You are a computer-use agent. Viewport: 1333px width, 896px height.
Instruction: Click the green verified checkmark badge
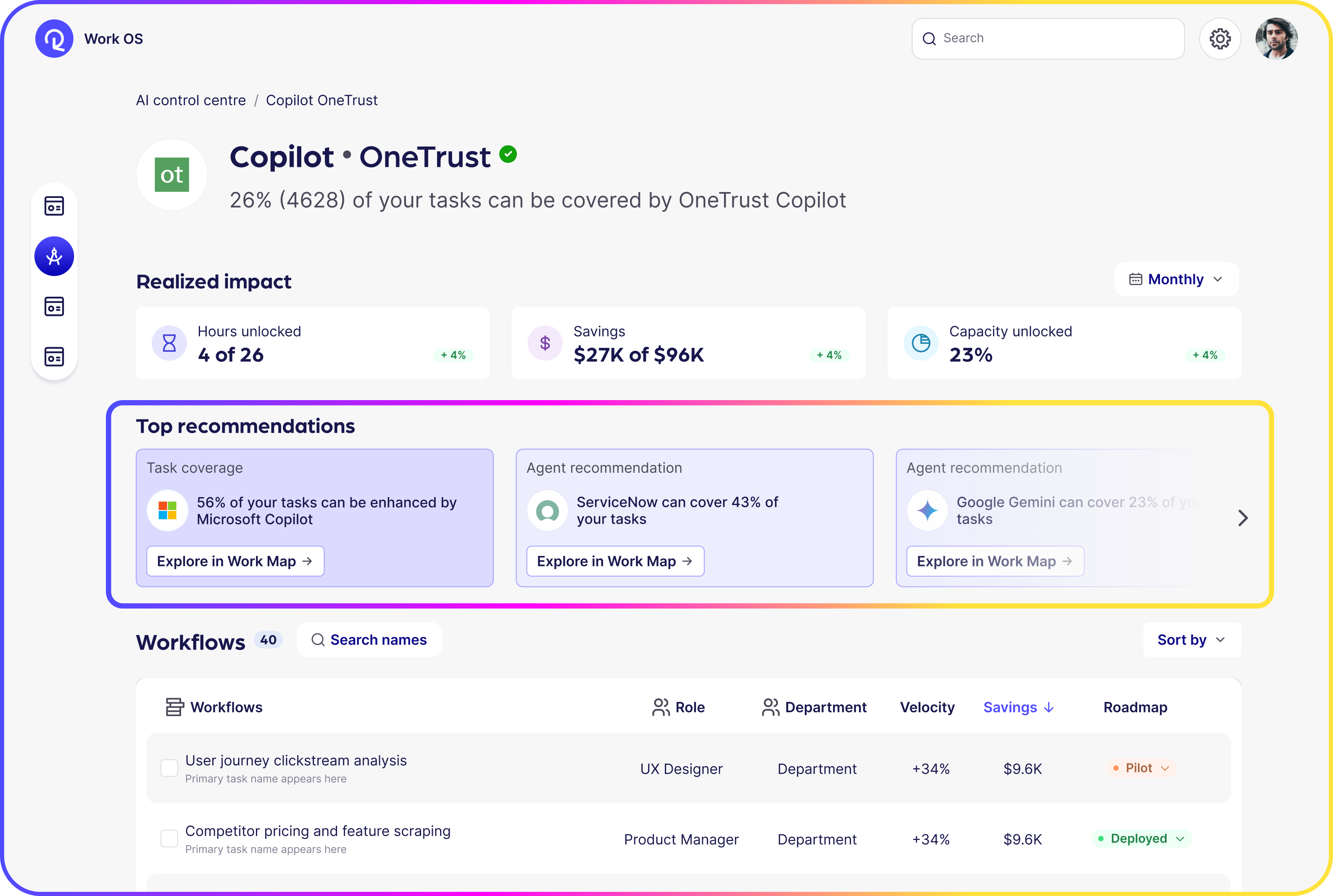pyautogui.click(x=508, y=154)
